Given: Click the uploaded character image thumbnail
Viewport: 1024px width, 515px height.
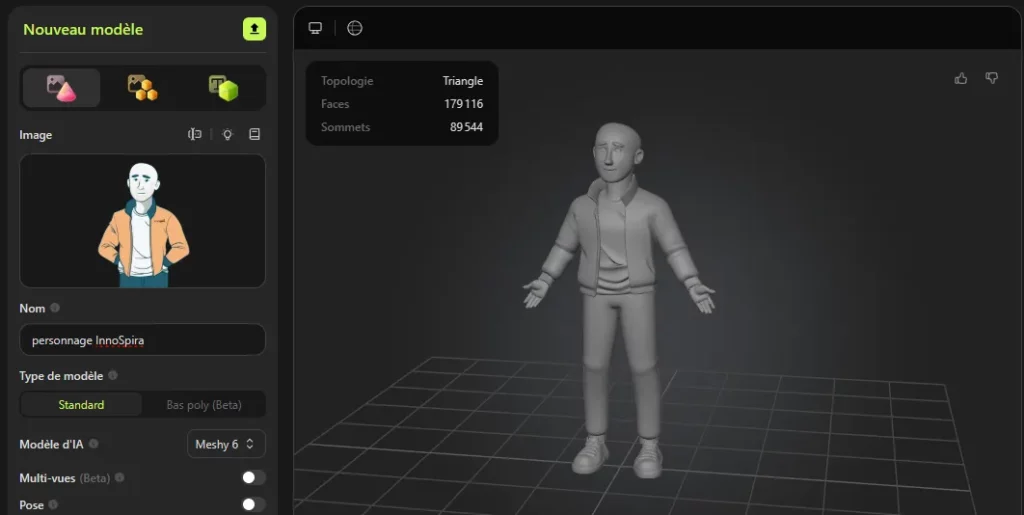Looking at the screenshot, I should (142, 222).
